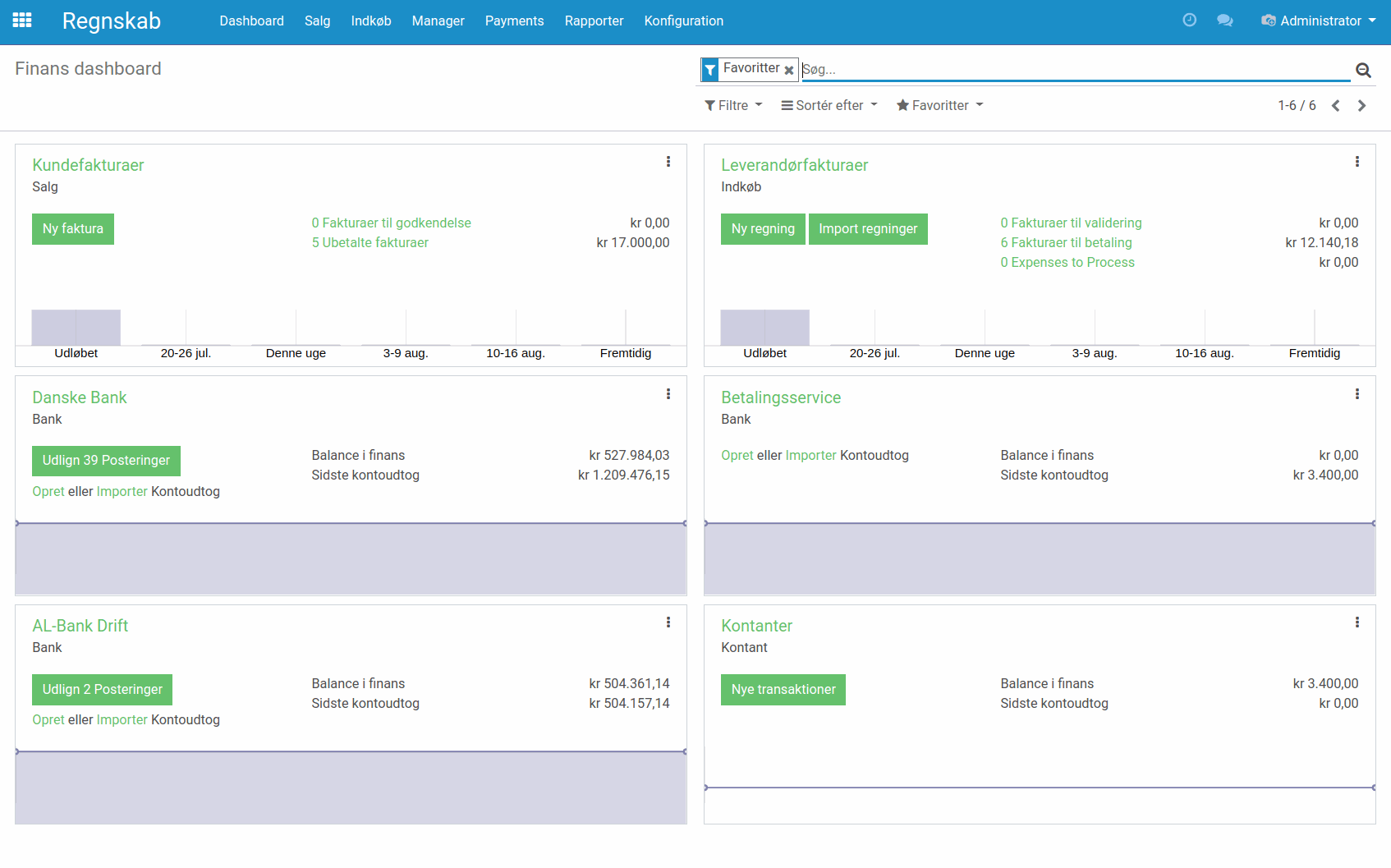Screen dimensions: 1391x868
Task: Open the Indkøb menu
Action: click(370, 21)
